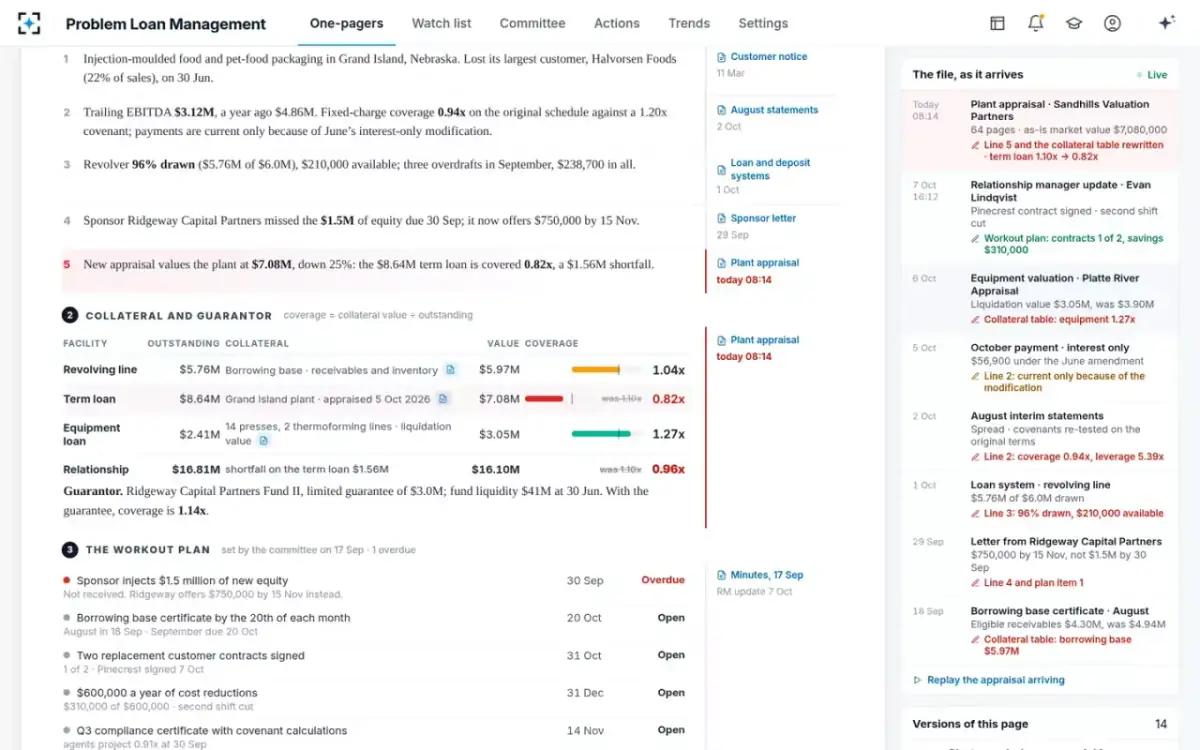The height and width of the screenshot is (750, 1200).
Task: Go to the Committee tab
Action: click(x=532, y=23)
